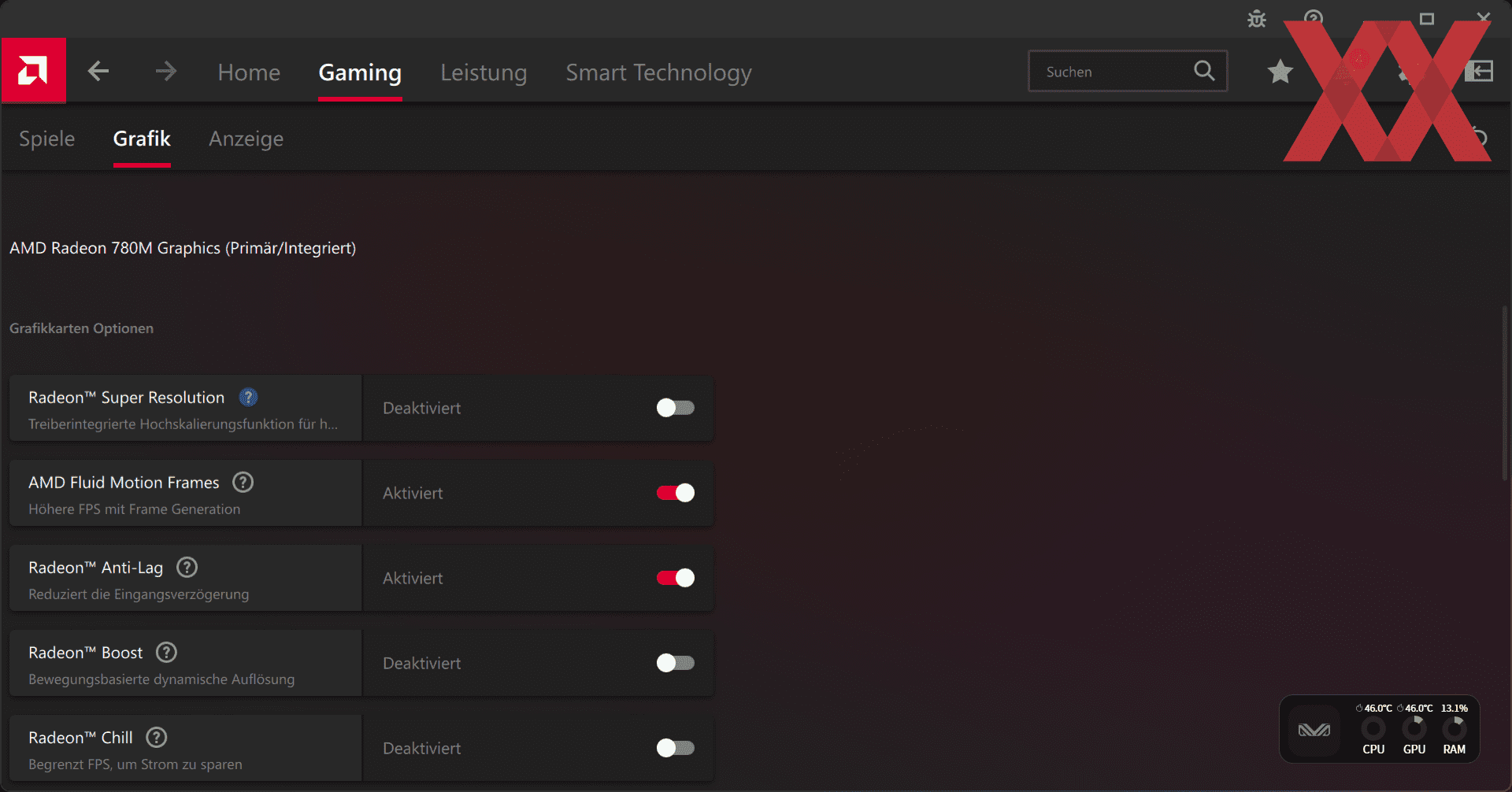Click the AMD logo button
This screenshot has width=1512, height=792.
[33, 70]
